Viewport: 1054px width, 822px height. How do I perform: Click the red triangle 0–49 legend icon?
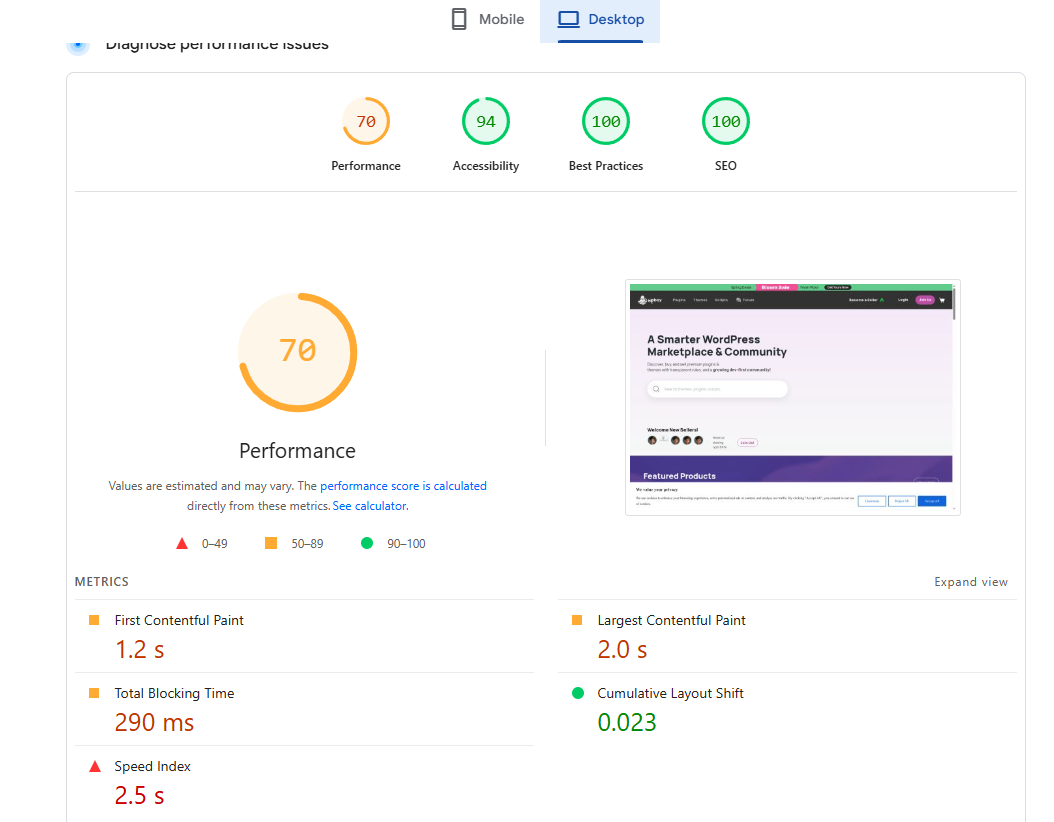point(181,543)
